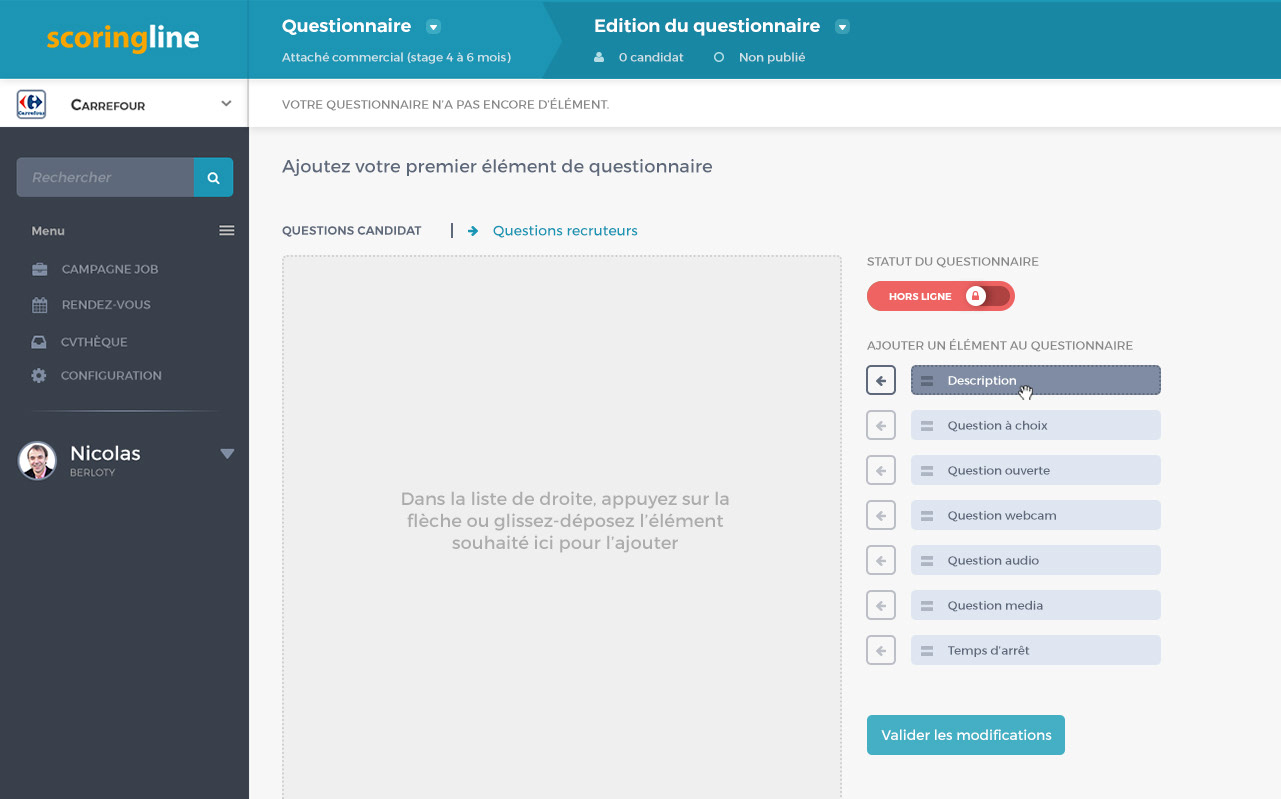Click the CVthèque inbox icon
Screen dimensions: 1281x799
coord(39,342)
